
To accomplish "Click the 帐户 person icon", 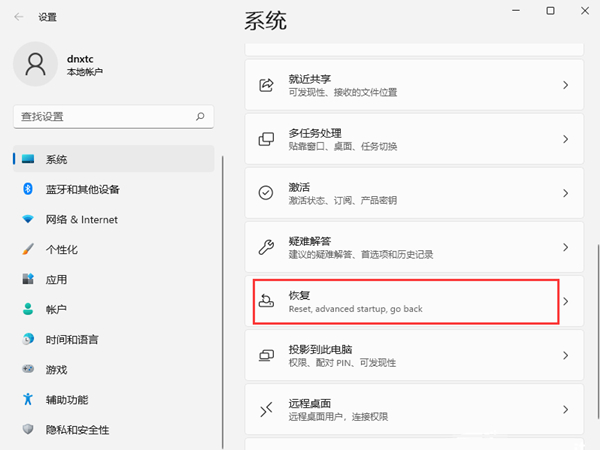I will 28,309.
